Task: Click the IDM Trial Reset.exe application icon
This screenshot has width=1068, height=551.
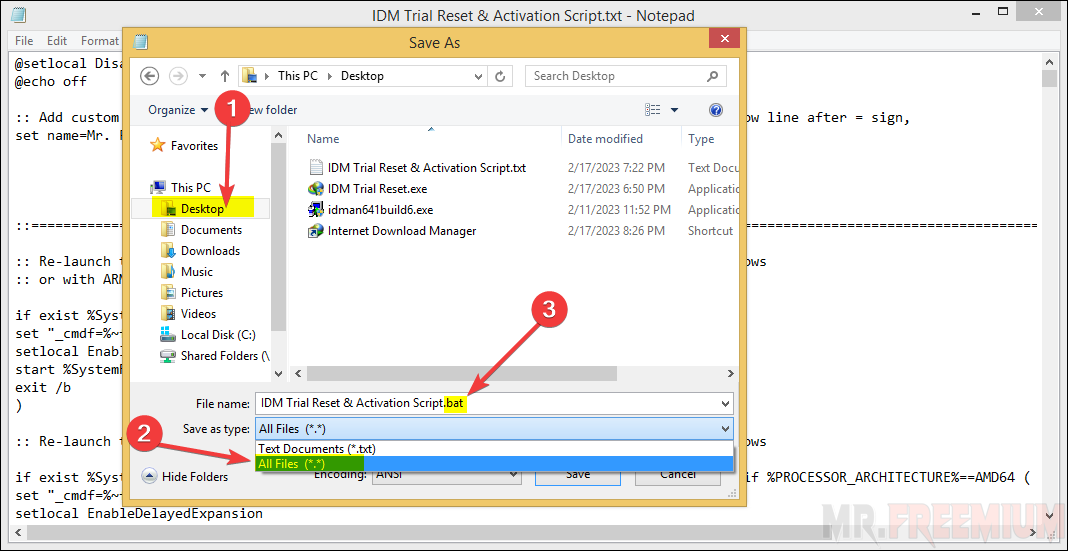Action: (316, 189)
